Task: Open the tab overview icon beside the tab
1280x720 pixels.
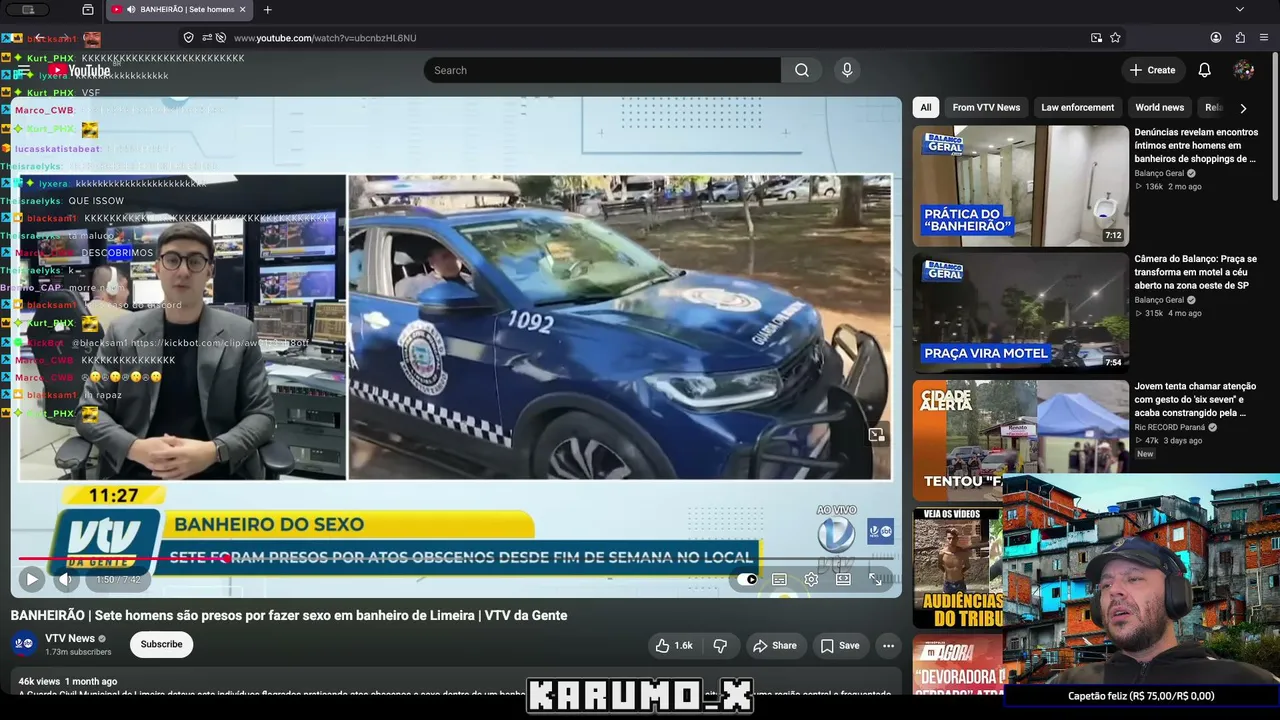Action: pyautogui.click(x=88, y=10)
